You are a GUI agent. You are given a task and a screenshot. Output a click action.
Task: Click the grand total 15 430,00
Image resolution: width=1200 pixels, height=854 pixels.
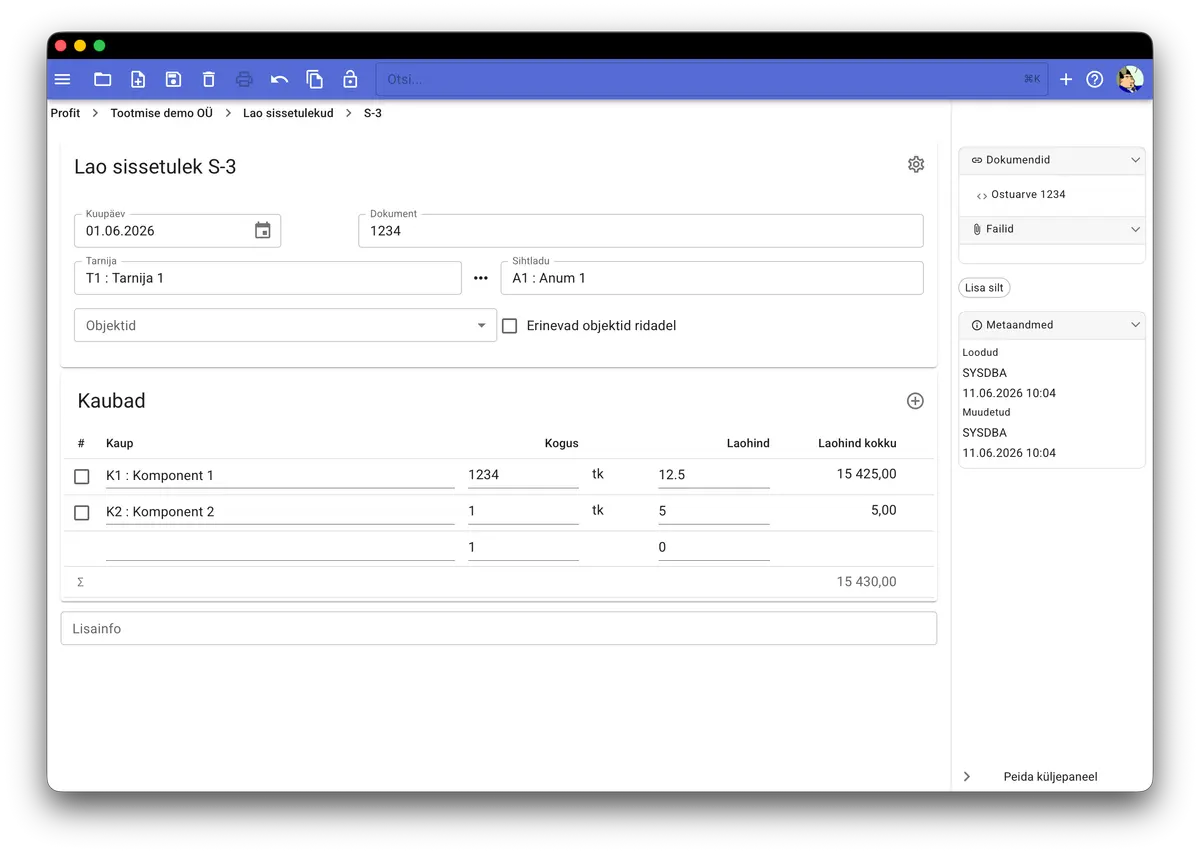[867, 582]
